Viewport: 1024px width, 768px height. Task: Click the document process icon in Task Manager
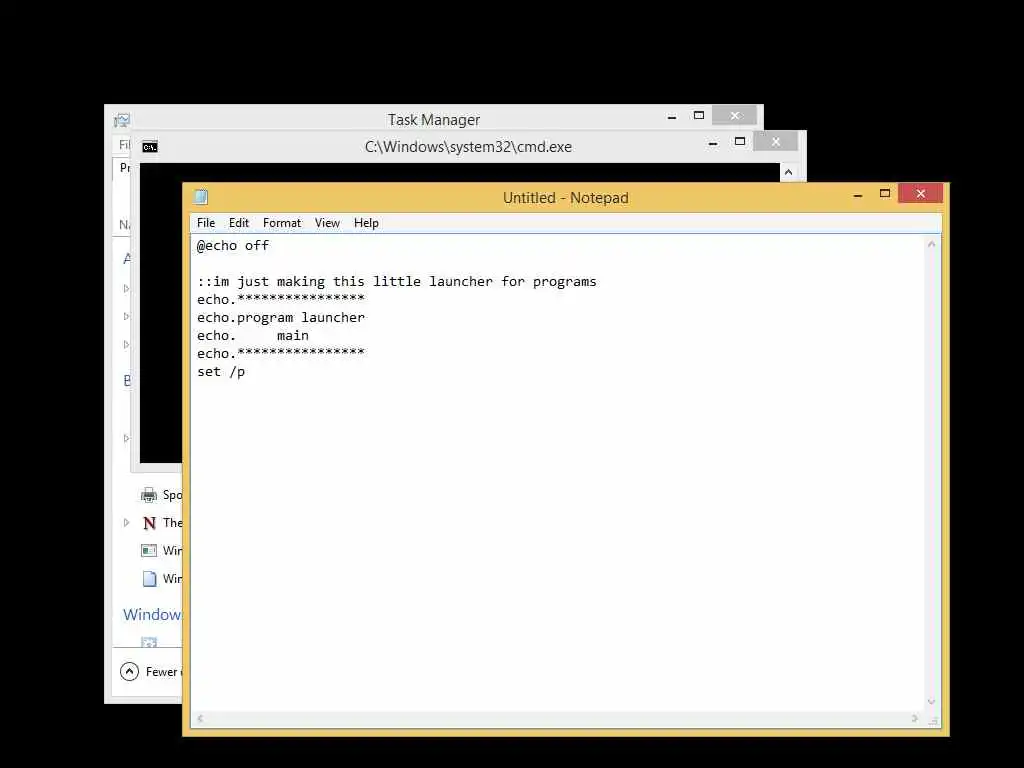click(150, 579)
